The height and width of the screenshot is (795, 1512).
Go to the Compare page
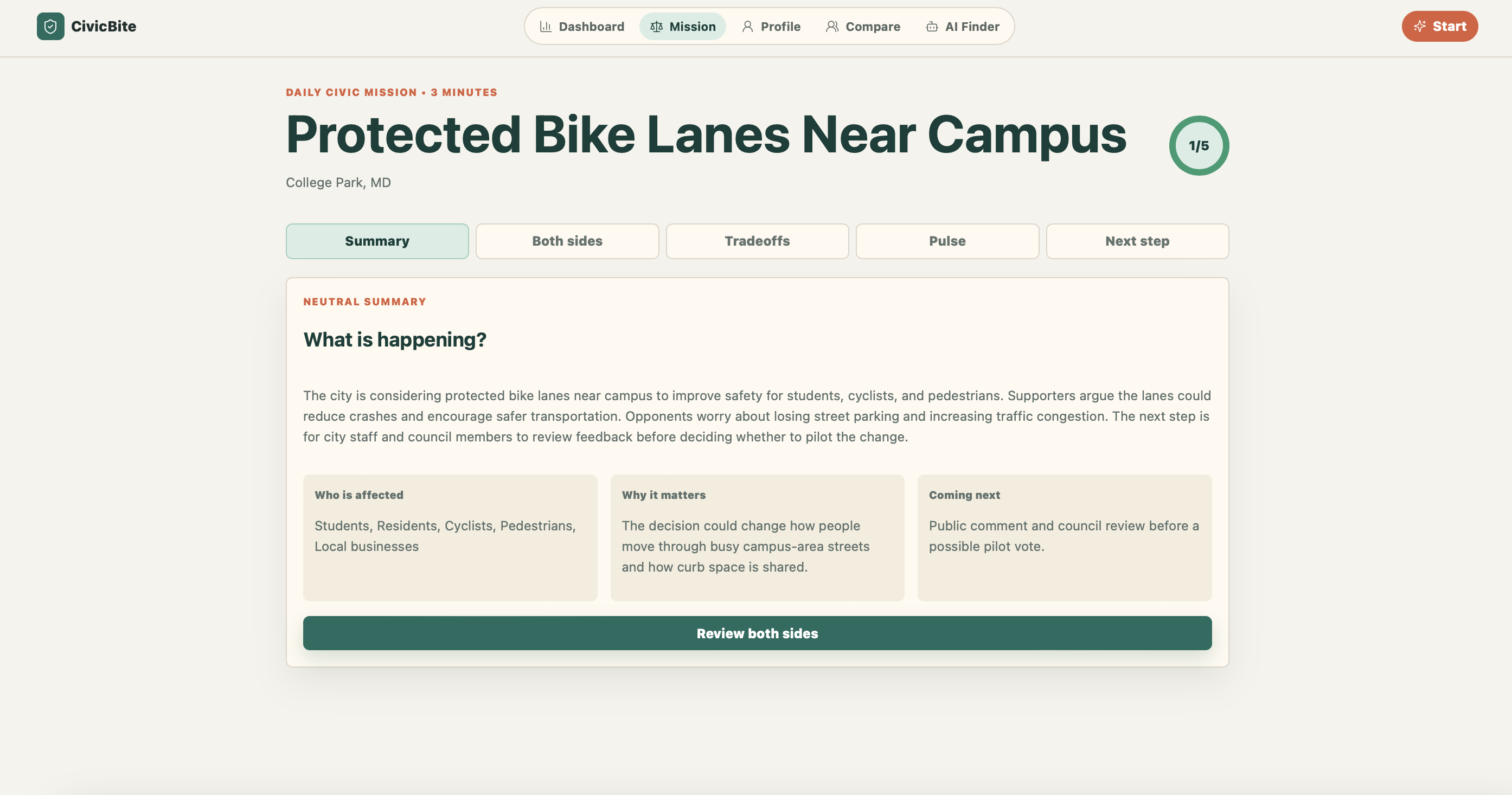point(863,27)
